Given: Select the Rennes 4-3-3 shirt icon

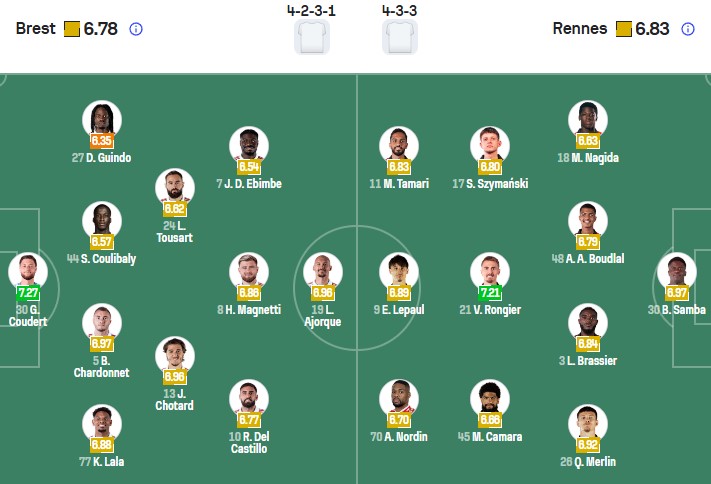Looking at the screenshot, I should tap(400, 37).
